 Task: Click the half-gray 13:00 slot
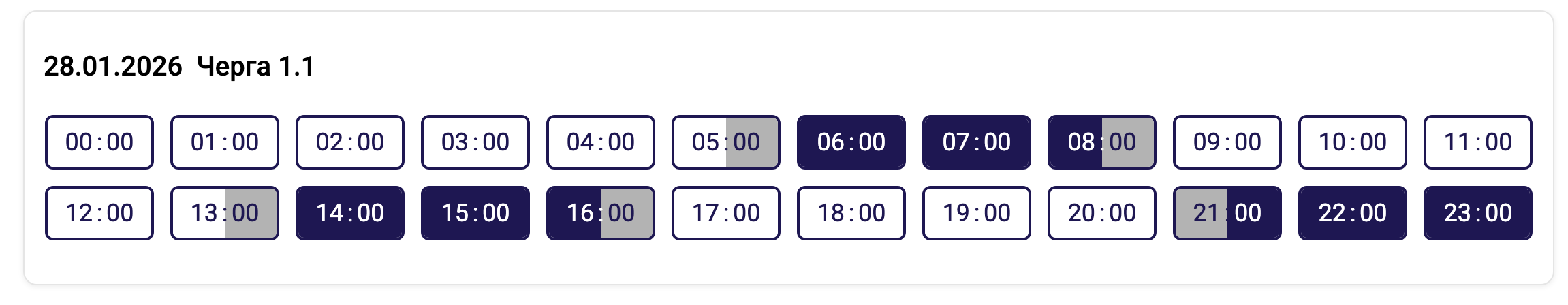[x=225, y=213]
